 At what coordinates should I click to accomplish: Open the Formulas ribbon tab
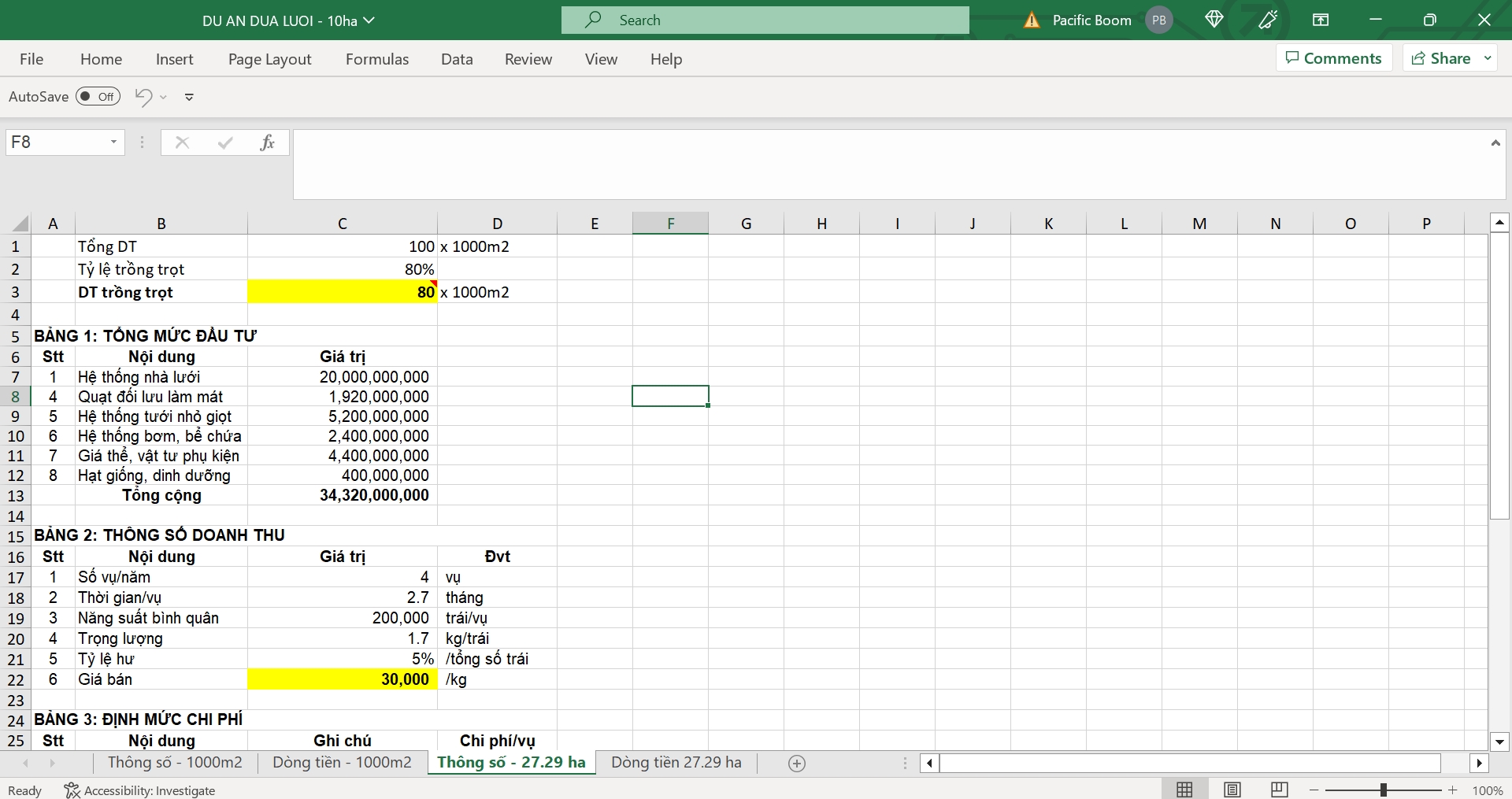(377, 59)
